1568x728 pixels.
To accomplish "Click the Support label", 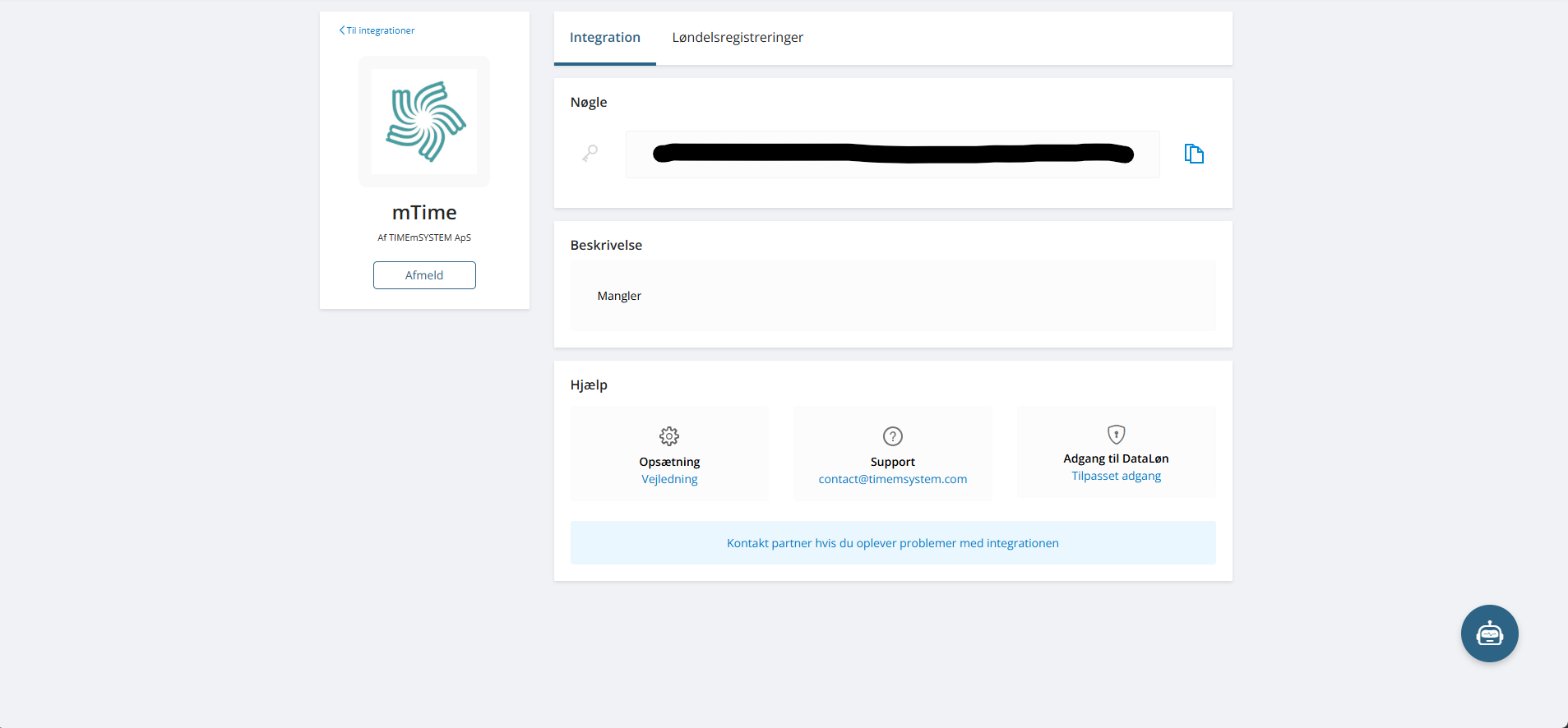I will (x=893, y=462).
